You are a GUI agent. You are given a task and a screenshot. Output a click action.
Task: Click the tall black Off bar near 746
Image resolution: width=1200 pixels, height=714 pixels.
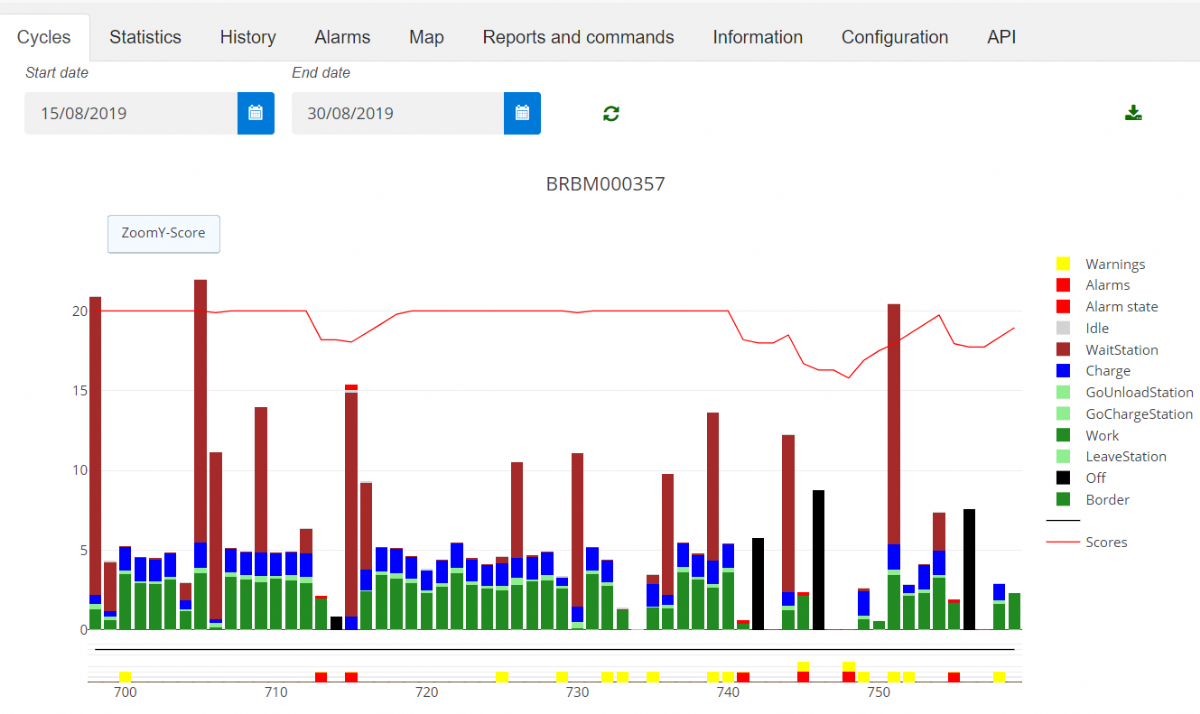818,560
